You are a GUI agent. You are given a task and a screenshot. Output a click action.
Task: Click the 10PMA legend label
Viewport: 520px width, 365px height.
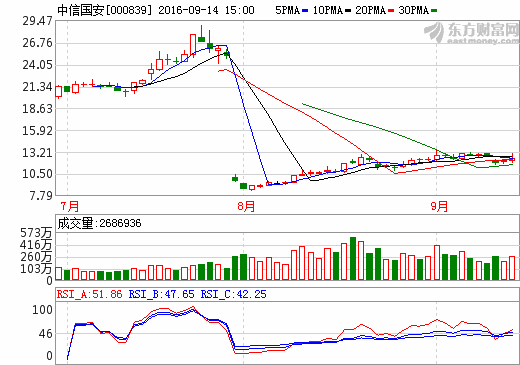328,10
